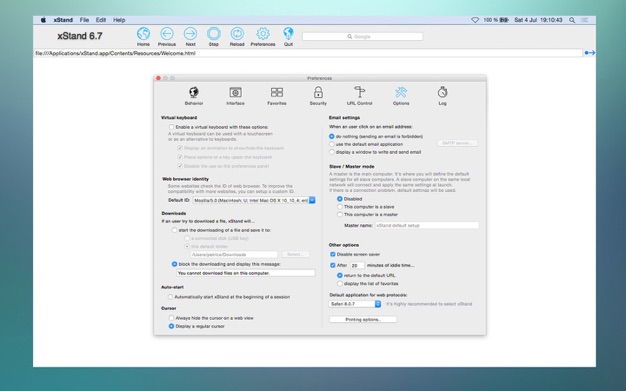Open the xStand menu in the menu bar
The height and width of the screenshot is (391, 626).
pyautogui.click(x=63, y=20)
